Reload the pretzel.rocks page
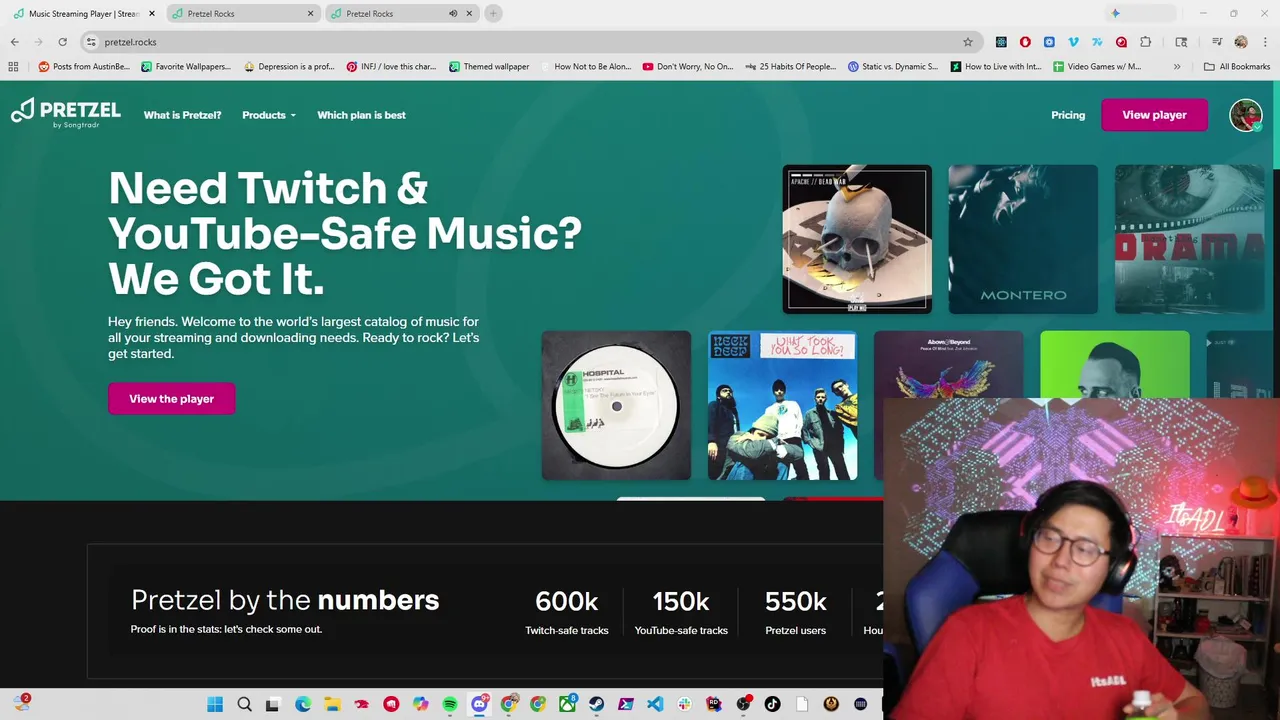Viewport: 1280px width, 720px height. click(62, 42)
